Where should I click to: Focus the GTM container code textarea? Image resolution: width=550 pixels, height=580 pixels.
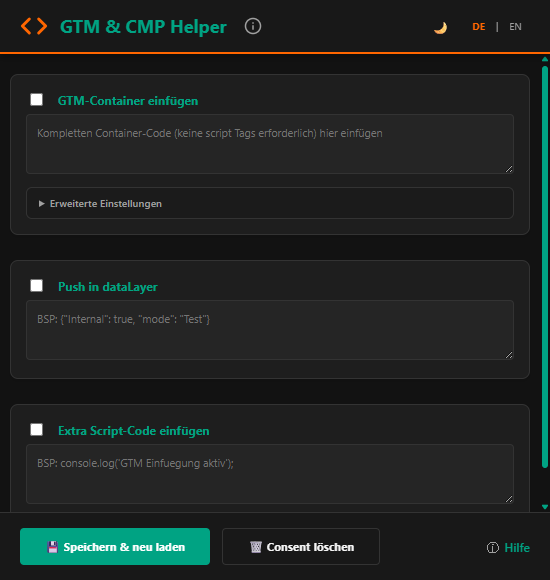[x=270, y=144]
